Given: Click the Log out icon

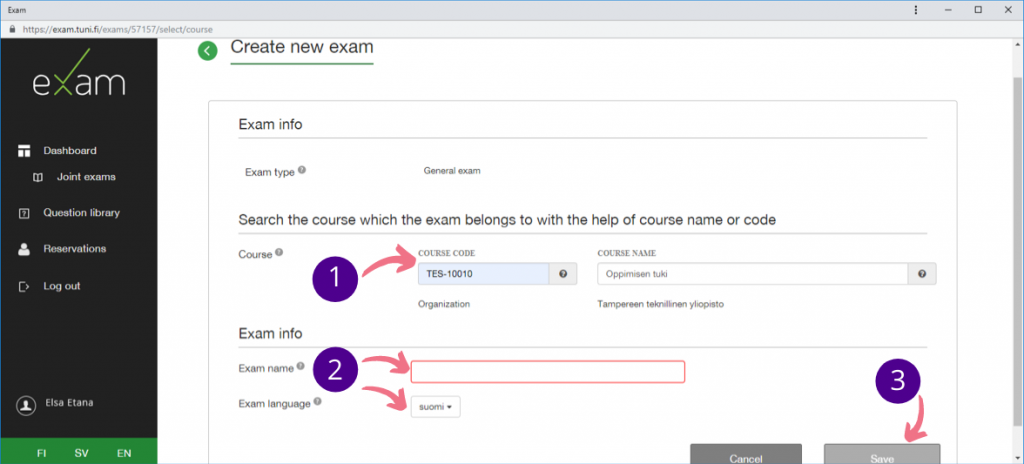Looking at the screenshot, I should 25,286.
